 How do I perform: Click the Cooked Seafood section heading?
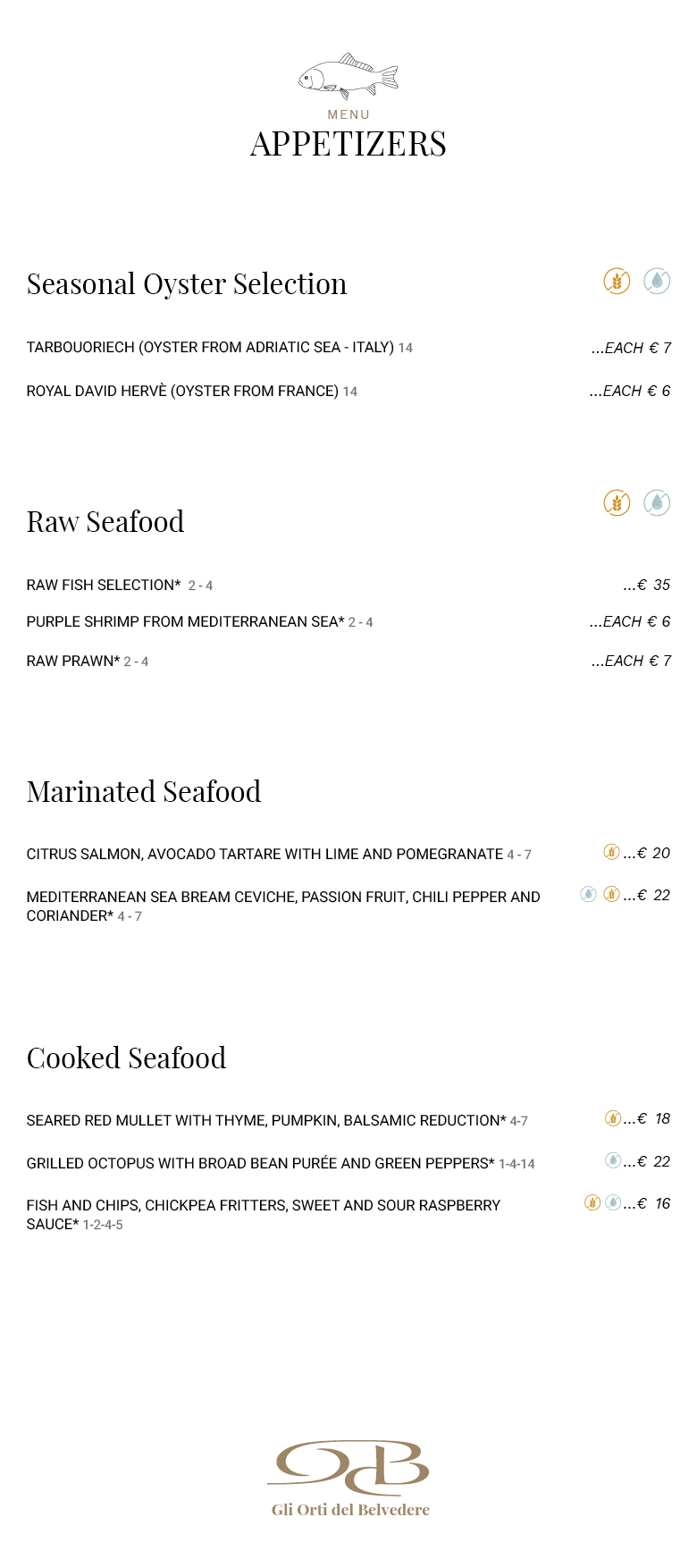click(x=126, y=1058)
